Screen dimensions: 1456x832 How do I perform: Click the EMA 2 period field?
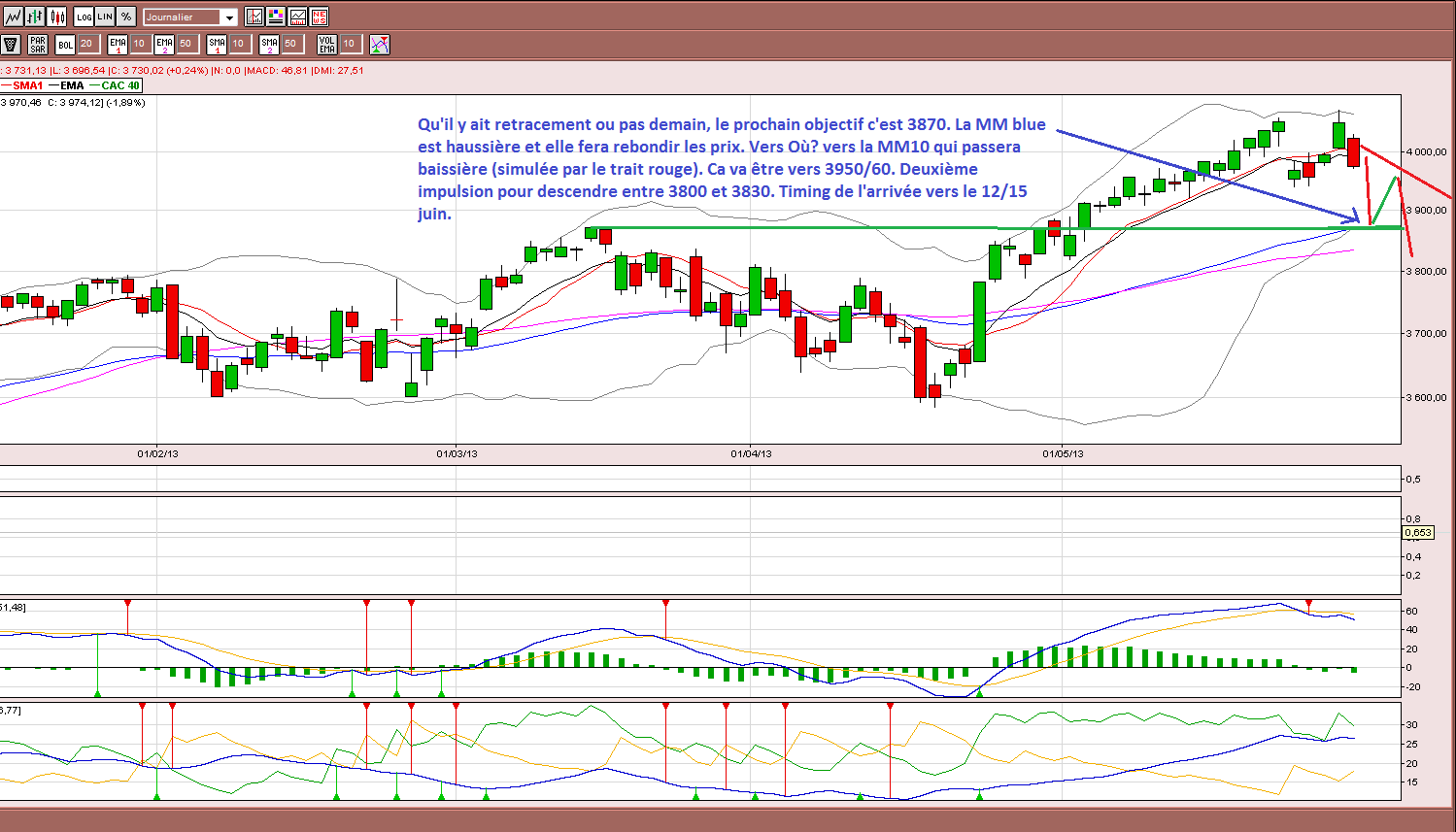(186, 44)
